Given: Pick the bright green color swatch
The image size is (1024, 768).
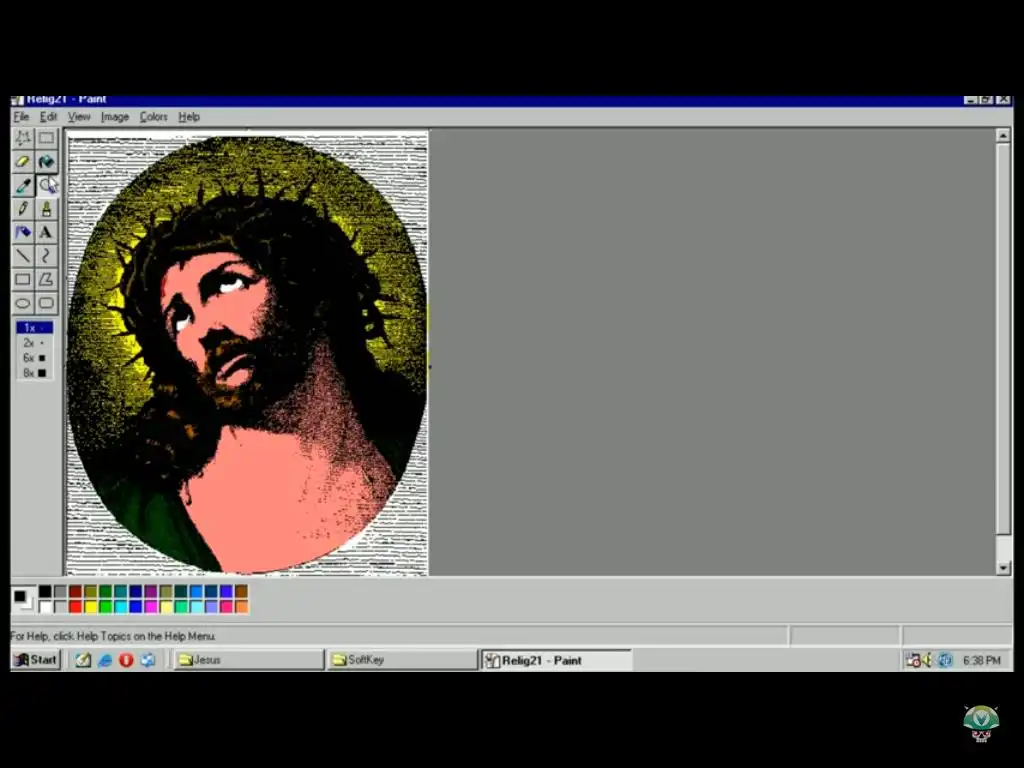Looking at the screenshot, I should [x=106, y=607].
